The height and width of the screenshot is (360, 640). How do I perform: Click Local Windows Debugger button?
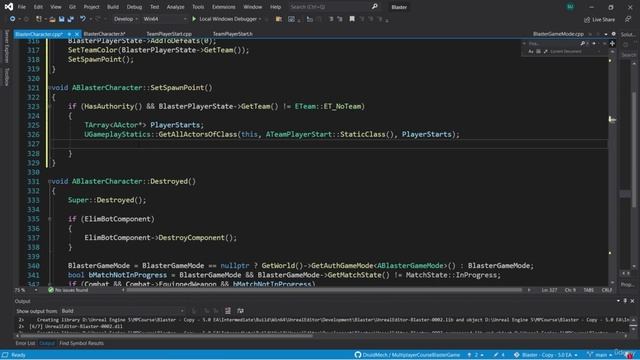coord(228,19)
